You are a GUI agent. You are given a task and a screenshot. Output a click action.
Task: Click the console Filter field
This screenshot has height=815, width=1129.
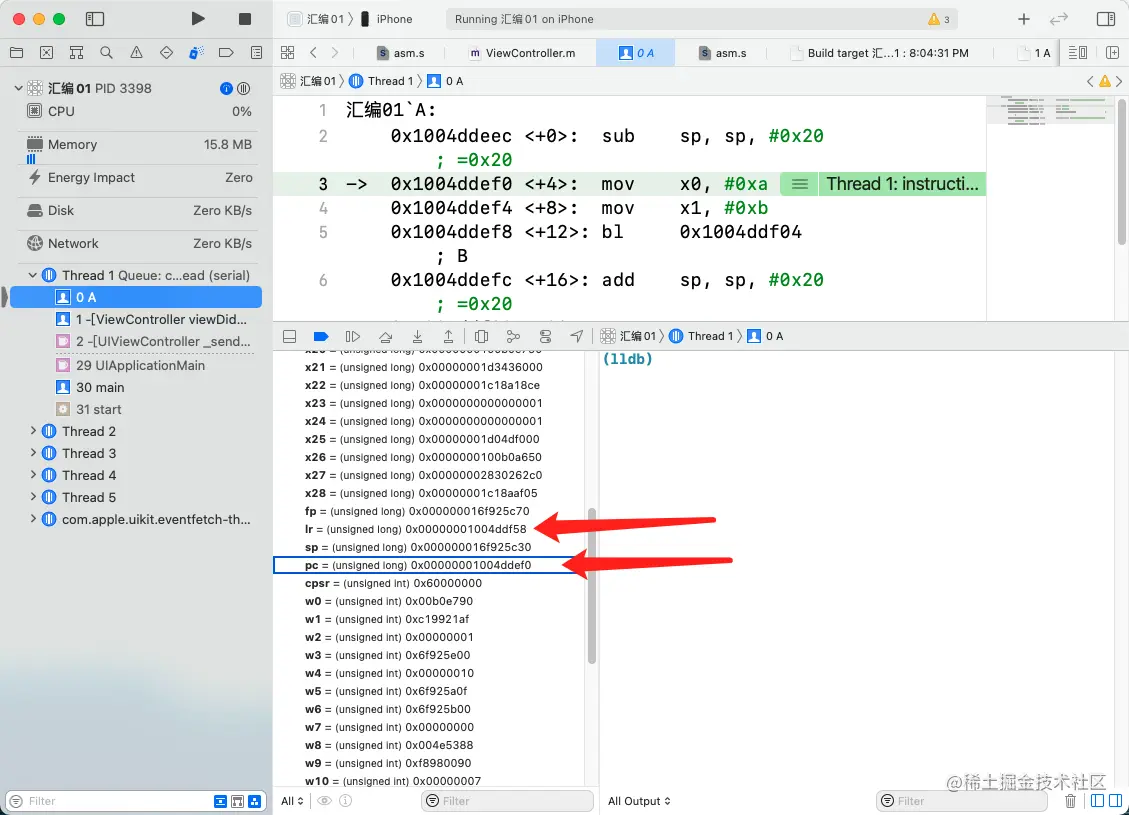961,801
